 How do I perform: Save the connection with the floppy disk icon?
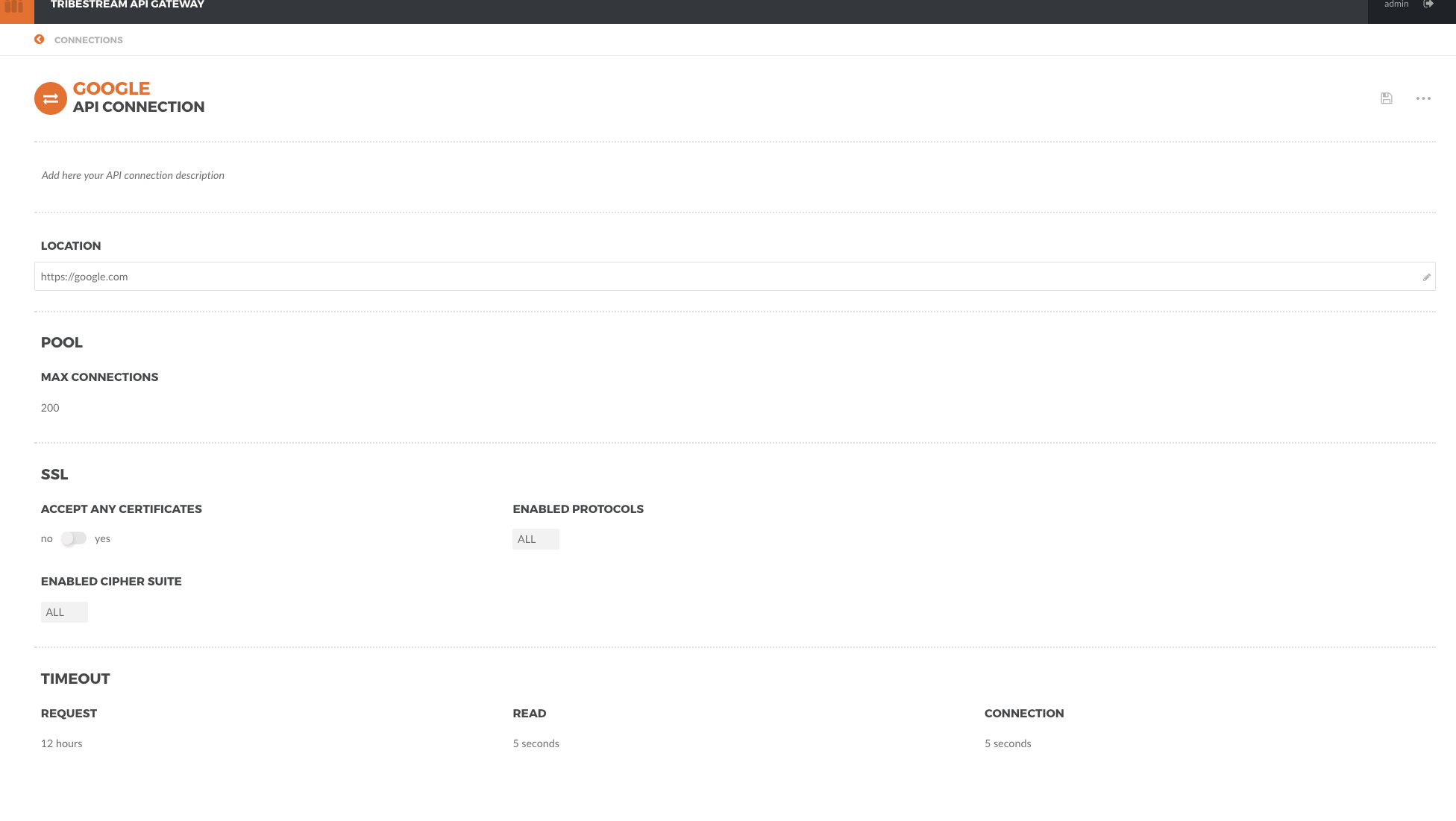point(1387,98)
